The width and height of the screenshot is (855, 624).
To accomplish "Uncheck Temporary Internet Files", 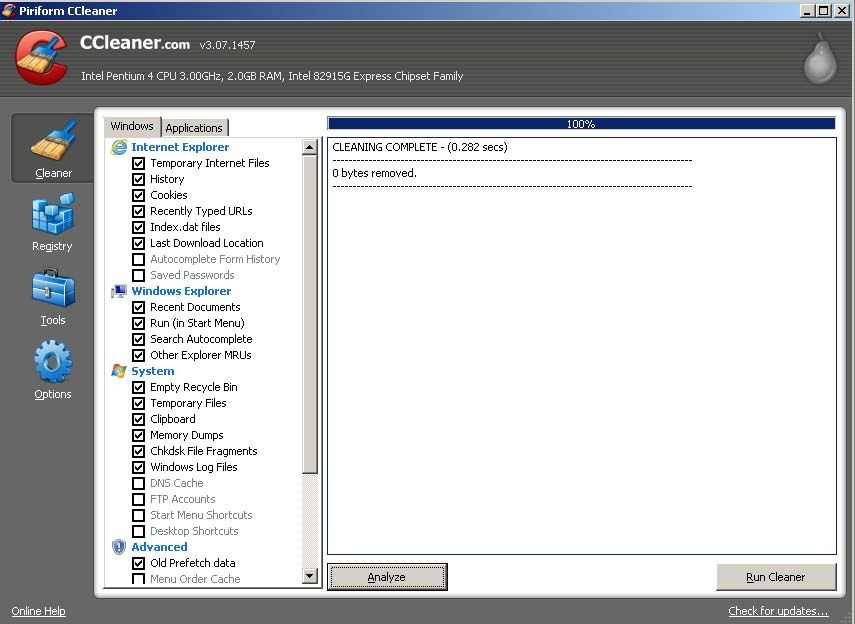I will (139, 163).
